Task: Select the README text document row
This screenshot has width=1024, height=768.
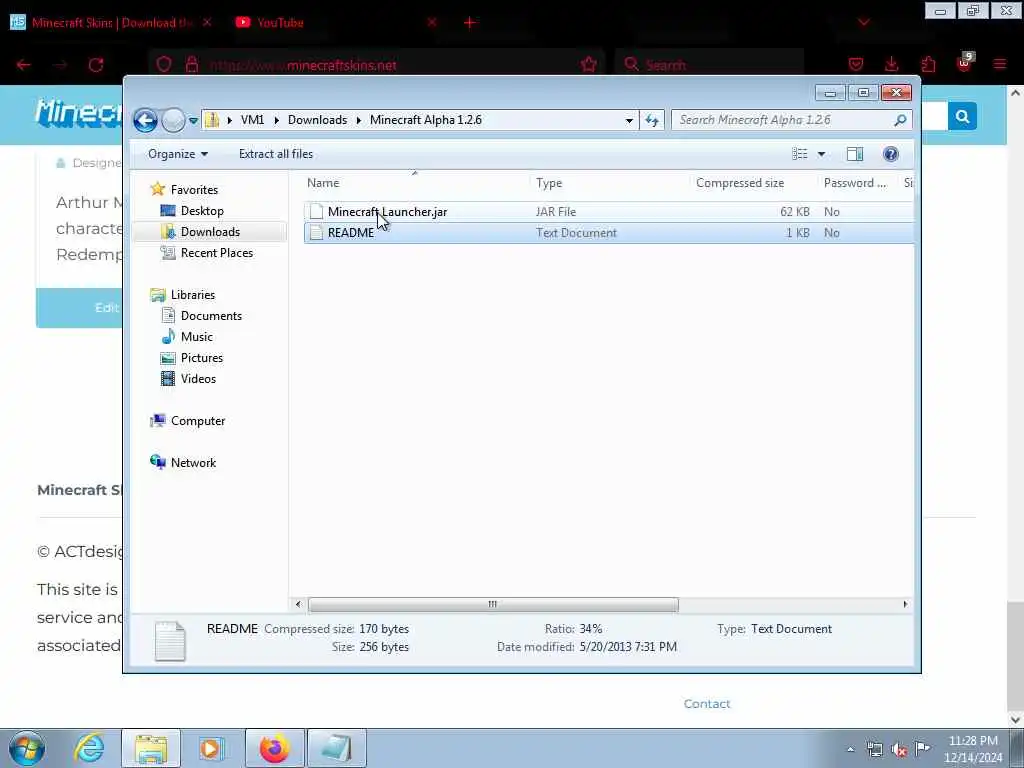Action: click(608, 233)
